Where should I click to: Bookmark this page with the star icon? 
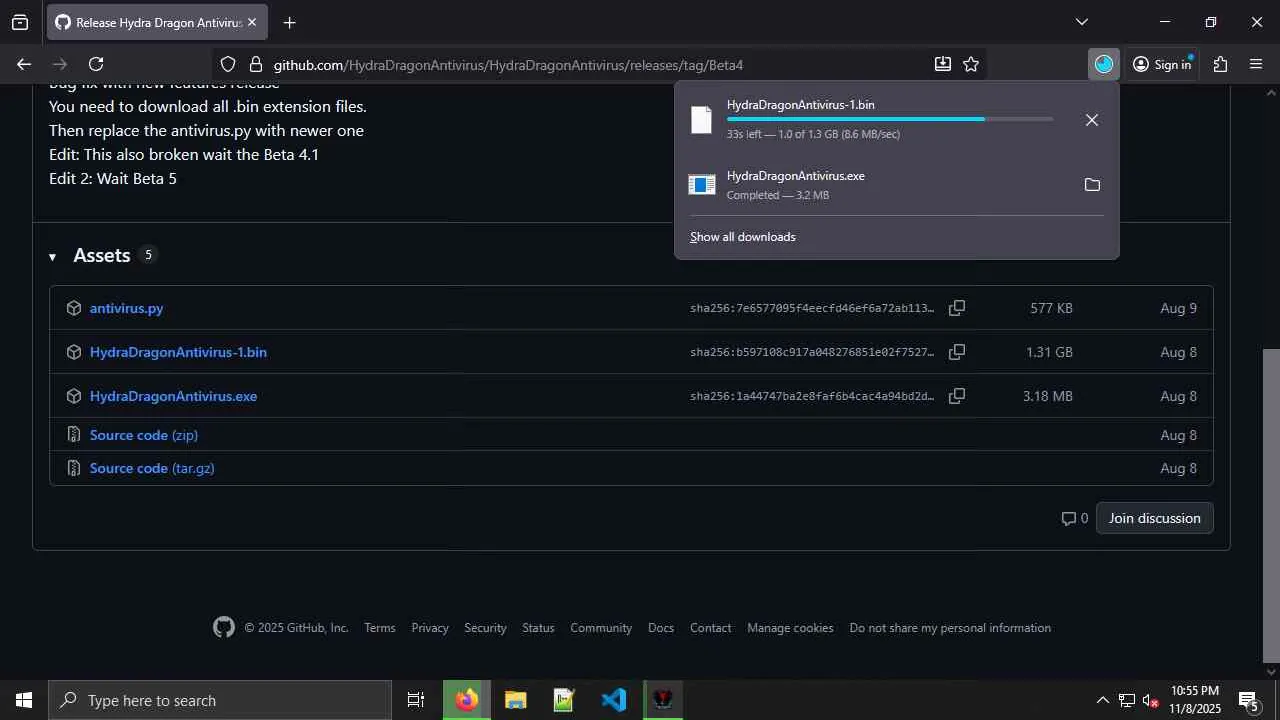(x=971, y=64)
